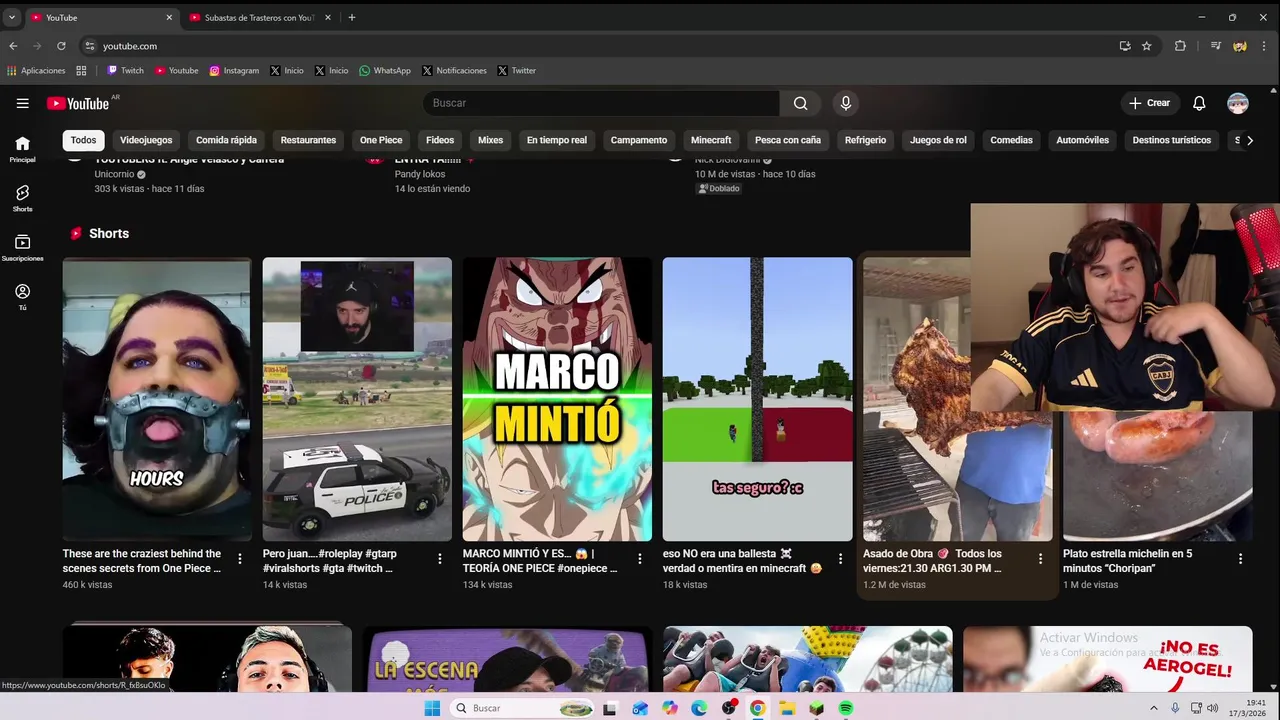Open options for the Choripan short

tap(1240, 559)
